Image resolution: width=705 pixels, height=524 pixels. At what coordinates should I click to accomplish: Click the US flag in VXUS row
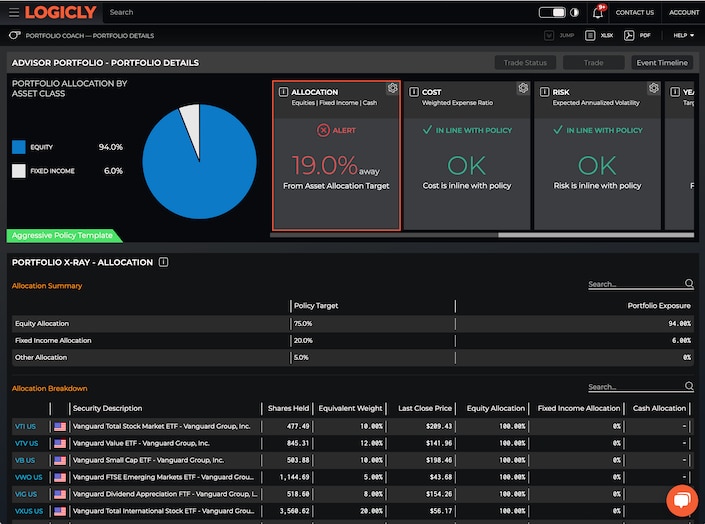click(x=60, y=511)
